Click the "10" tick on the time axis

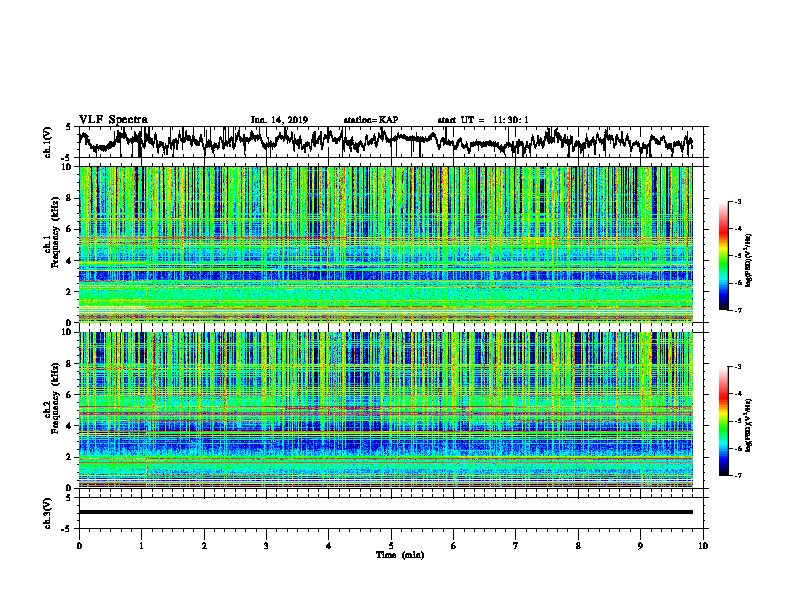tap(703, 546)
